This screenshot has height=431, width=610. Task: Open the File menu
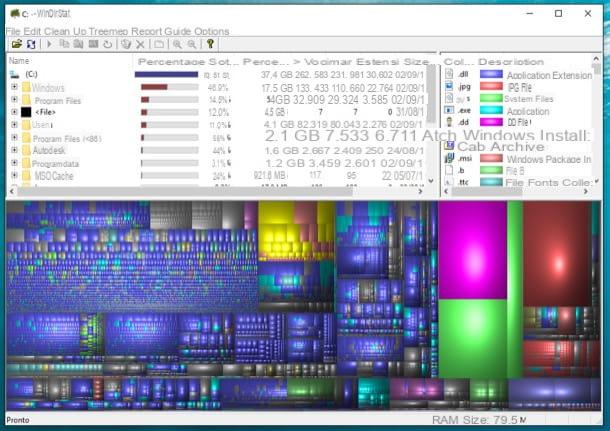[x=13, y=32]
